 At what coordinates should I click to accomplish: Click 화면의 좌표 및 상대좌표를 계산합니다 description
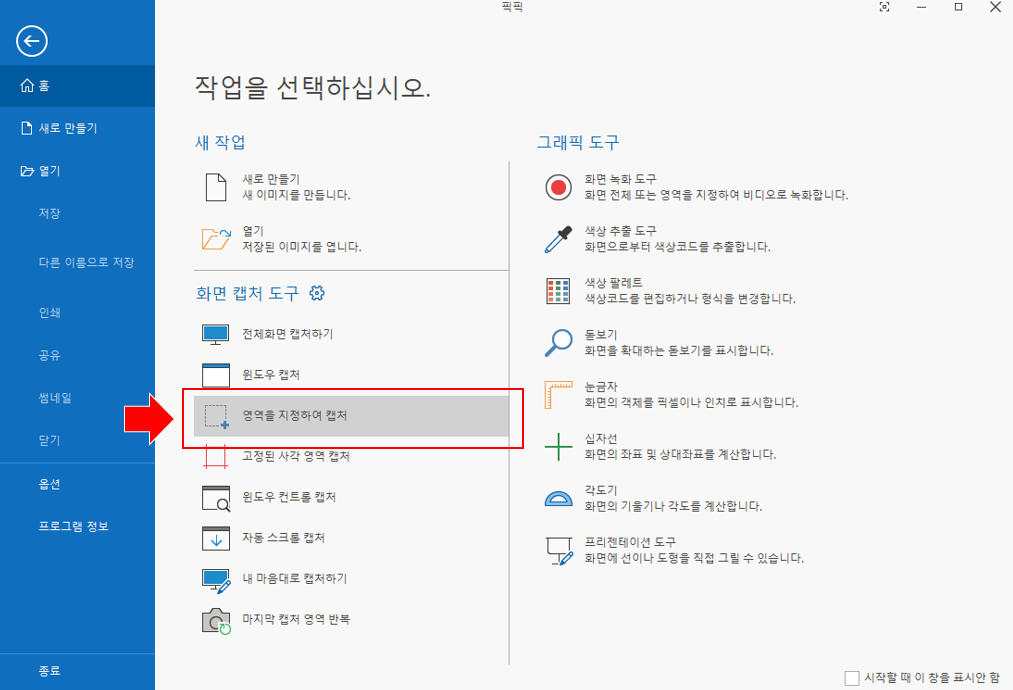click(x=680, y=455)
